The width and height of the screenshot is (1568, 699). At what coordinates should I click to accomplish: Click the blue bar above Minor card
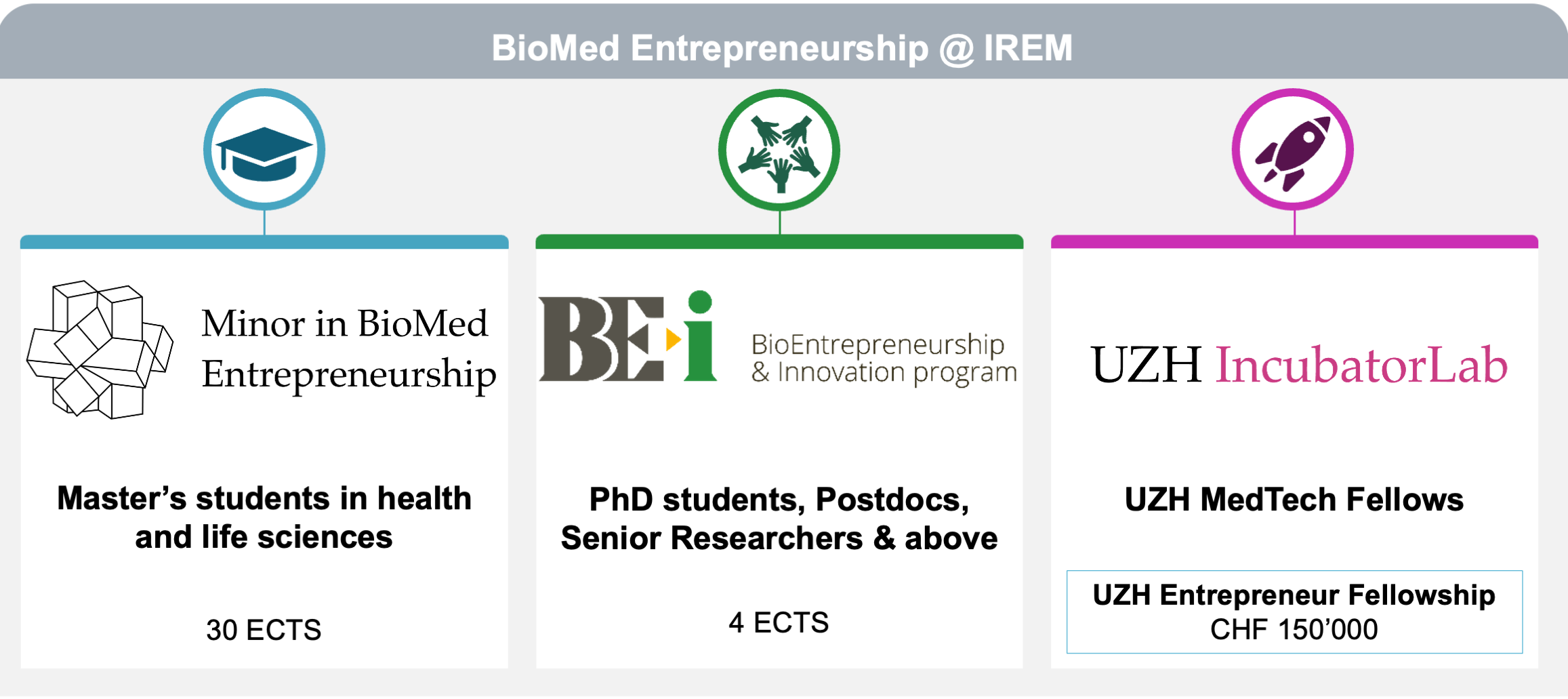264,242
